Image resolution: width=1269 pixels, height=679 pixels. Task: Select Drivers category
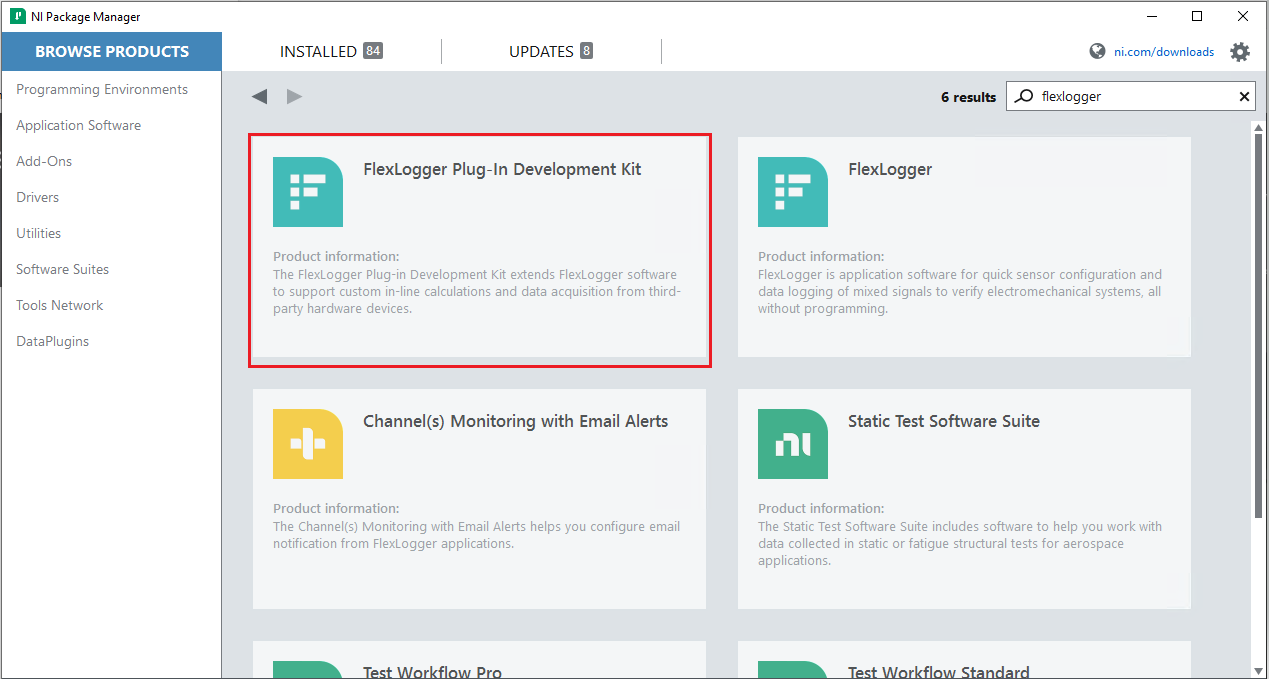[x=38, y=197]
